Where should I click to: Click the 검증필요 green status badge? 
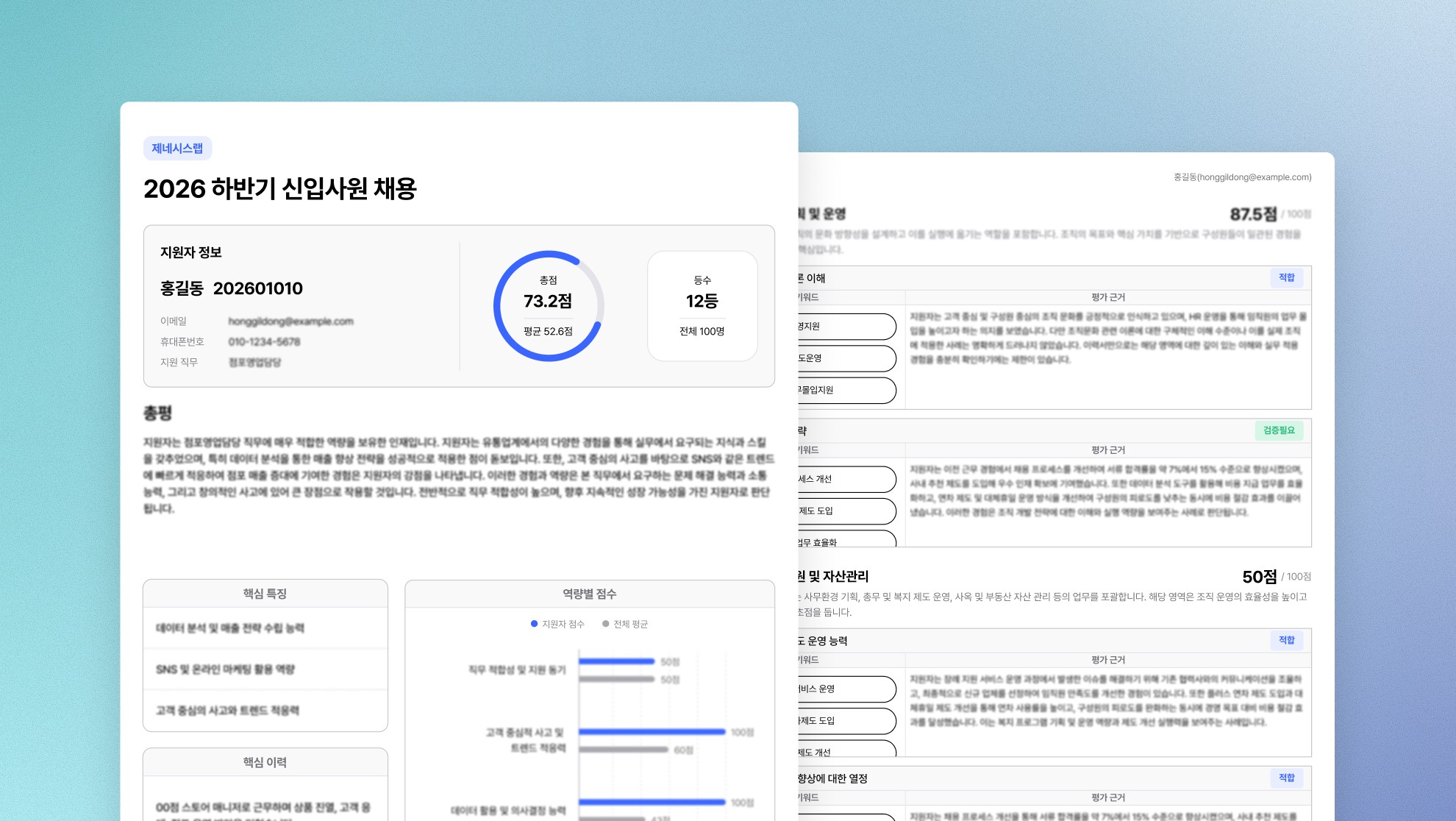[x=1279, y=430]
